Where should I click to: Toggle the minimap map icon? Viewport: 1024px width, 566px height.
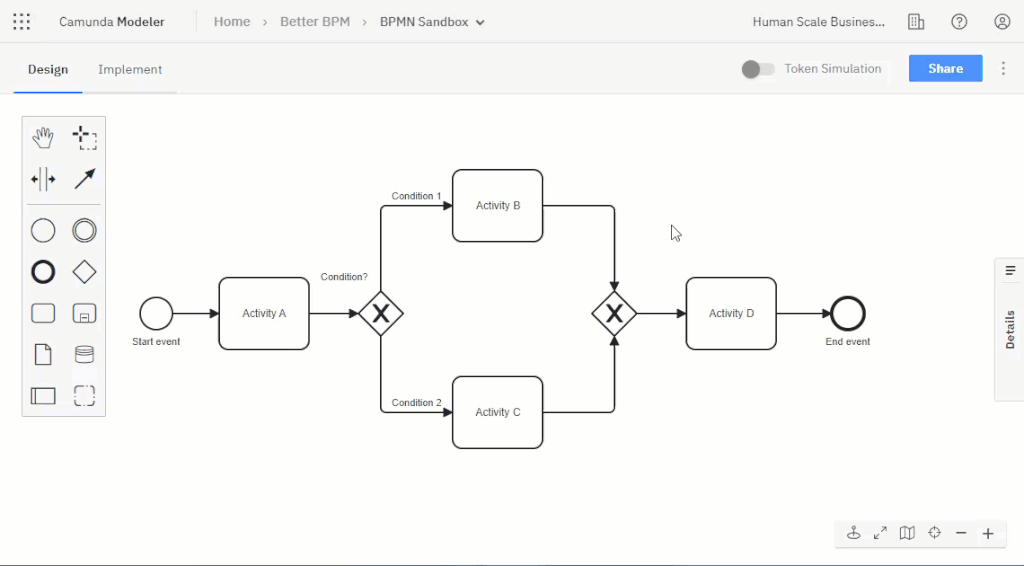click(907, 533)
